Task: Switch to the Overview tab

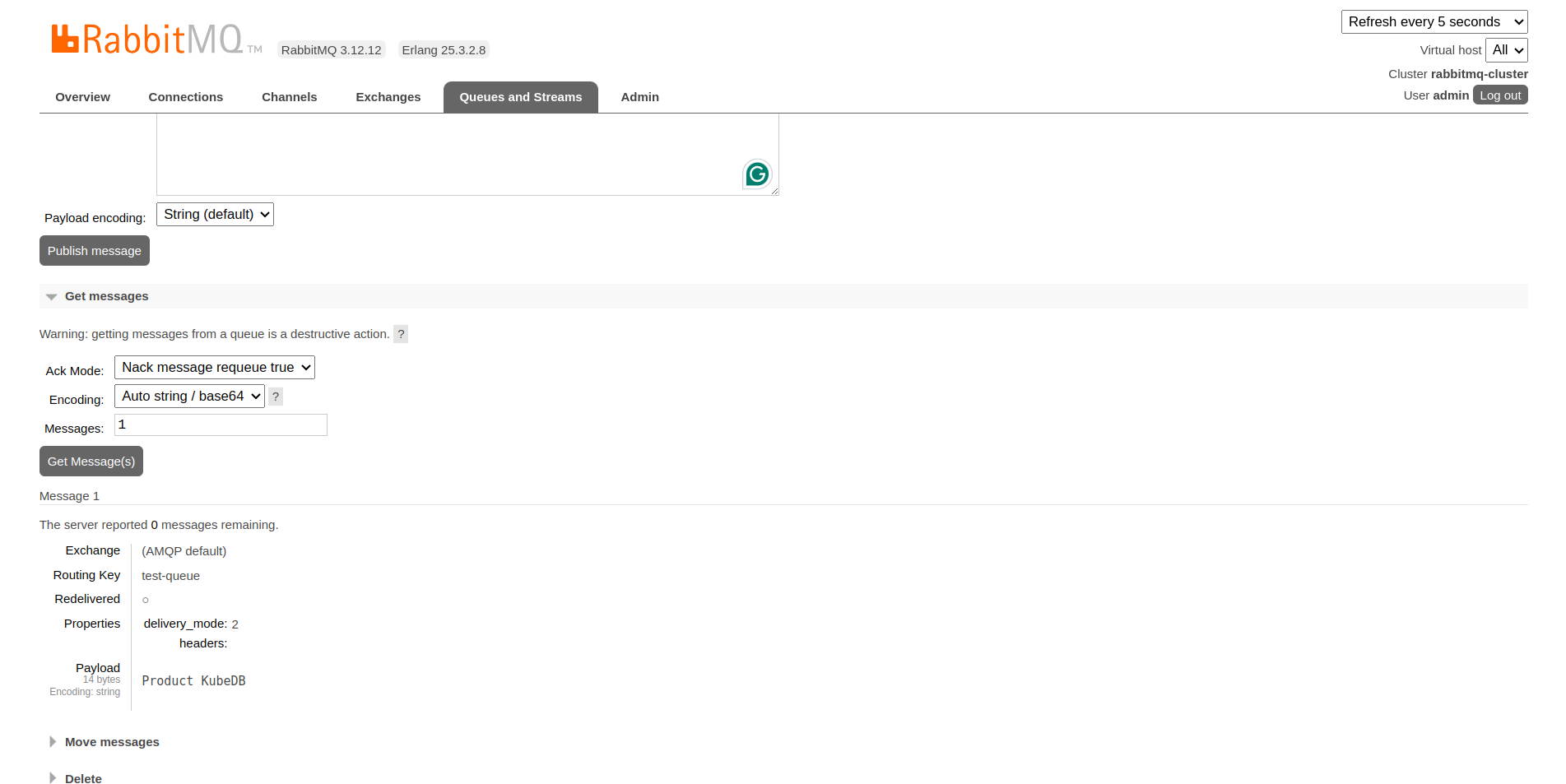Action: tap(82, 97)
